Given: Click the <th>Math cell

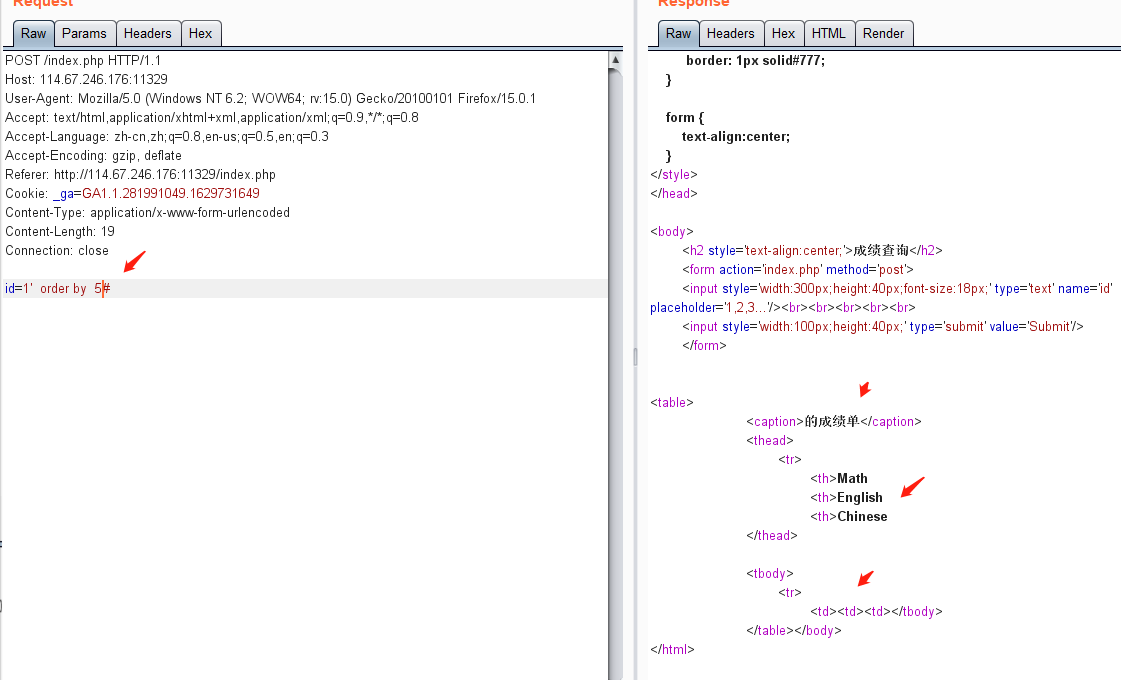Looking at the screenshot, I should click(x=839, y=478).
